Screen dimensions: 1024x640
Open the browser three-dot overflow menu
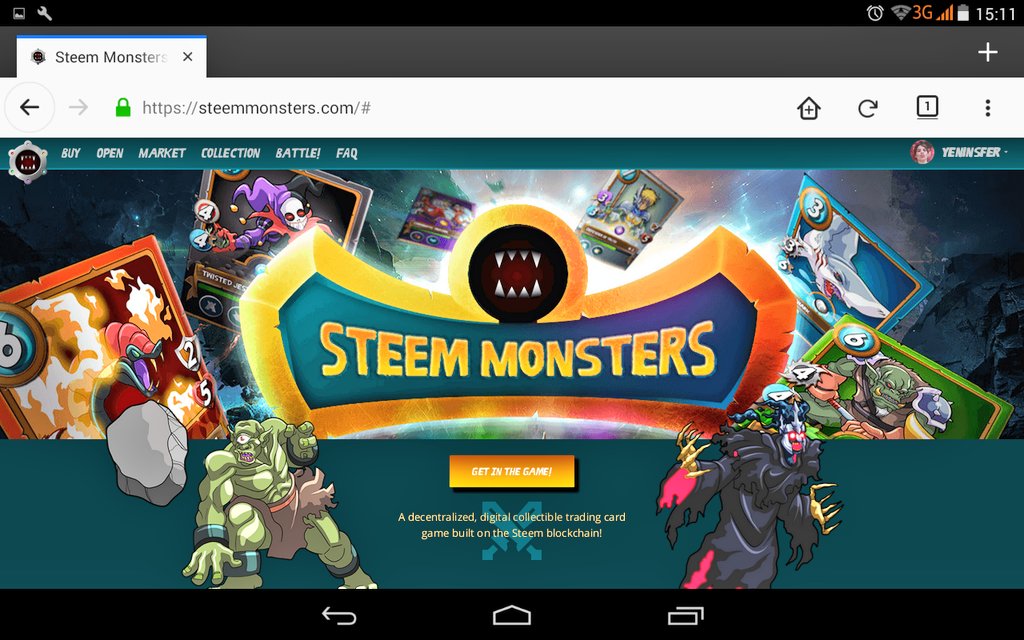(988, 107)
